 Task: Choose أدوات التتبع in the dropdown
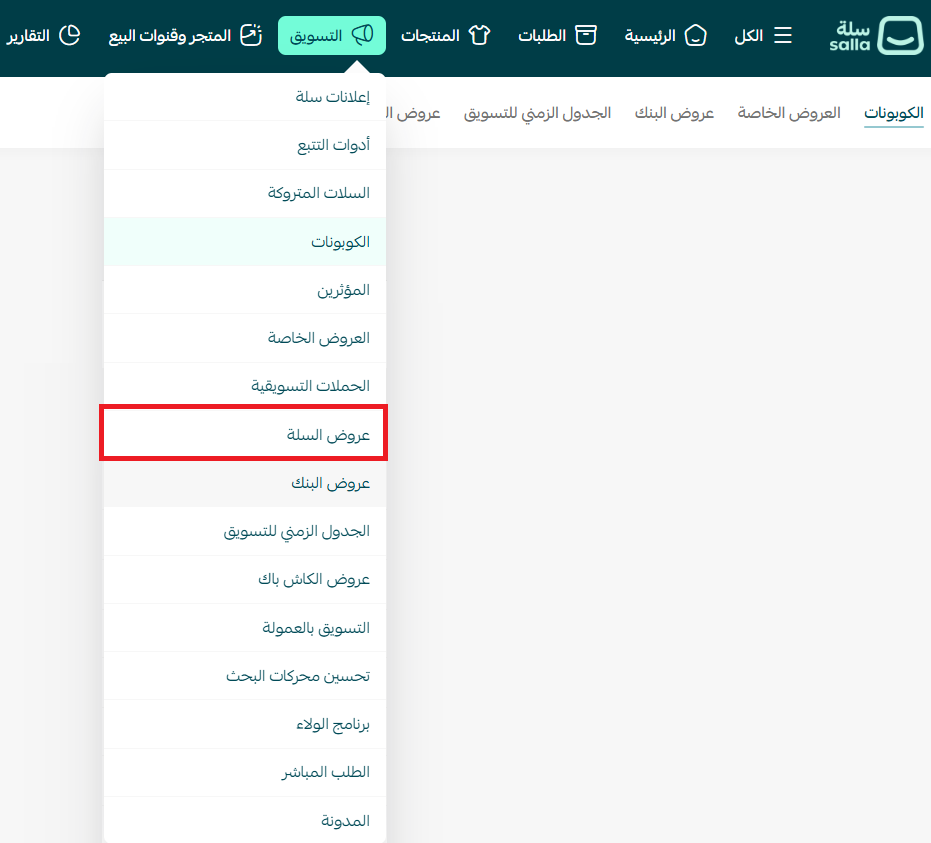point(333,145)
